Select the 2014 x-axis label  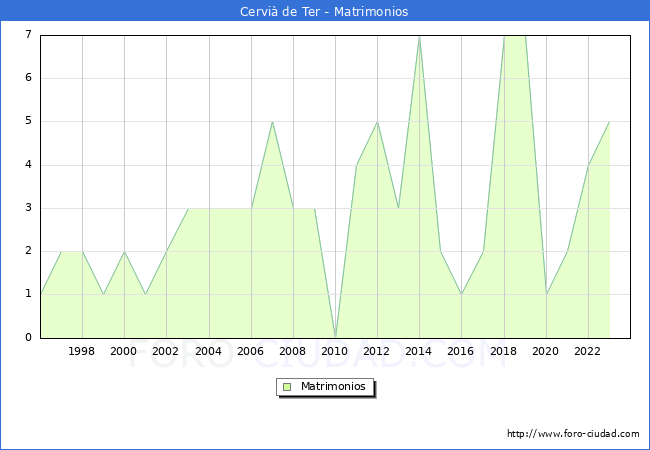pyautogui.click(x=419, y=352)
